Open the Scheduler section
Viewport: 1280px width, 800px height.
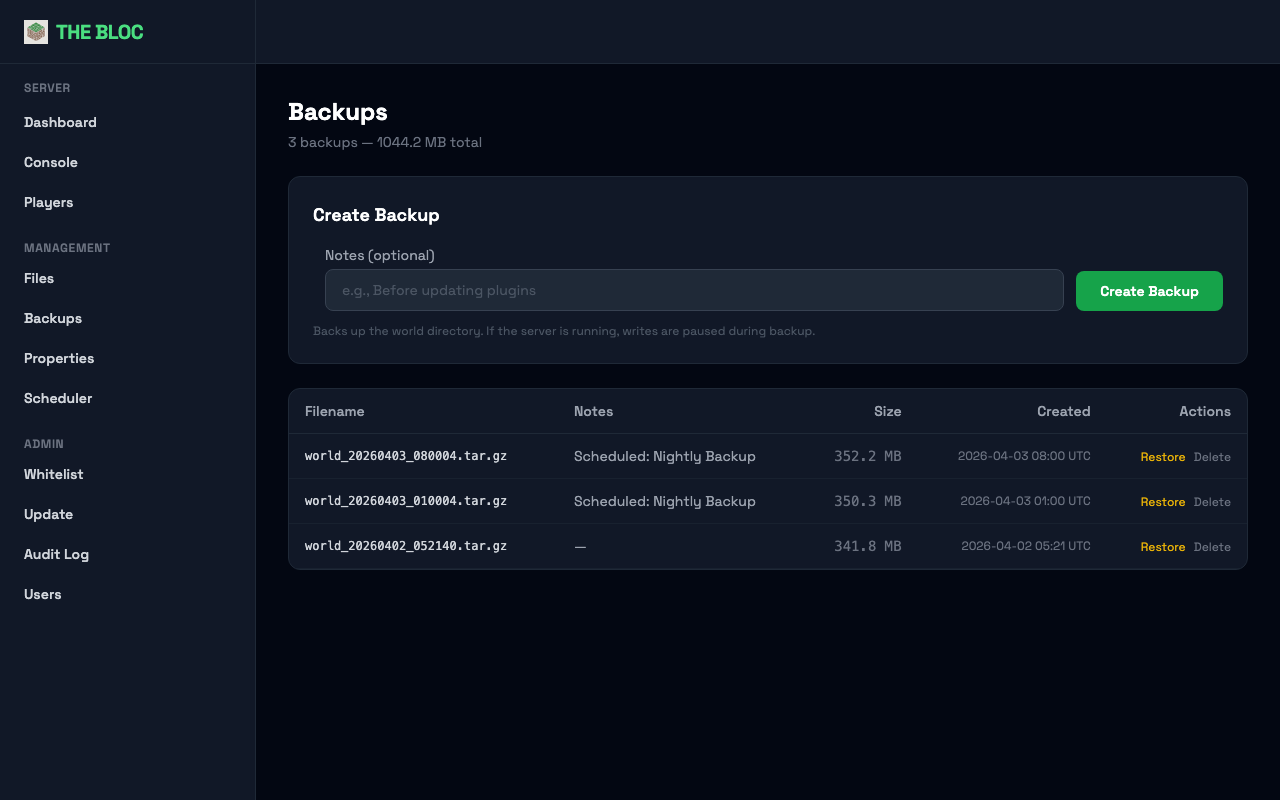pos(58,398)
